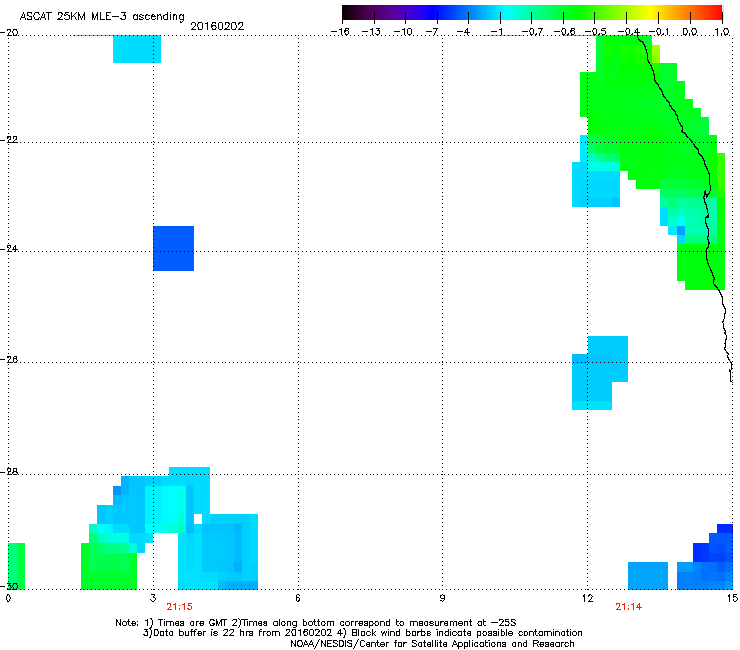Click the note 'Times are GMT' line

(x=315, y=623)
